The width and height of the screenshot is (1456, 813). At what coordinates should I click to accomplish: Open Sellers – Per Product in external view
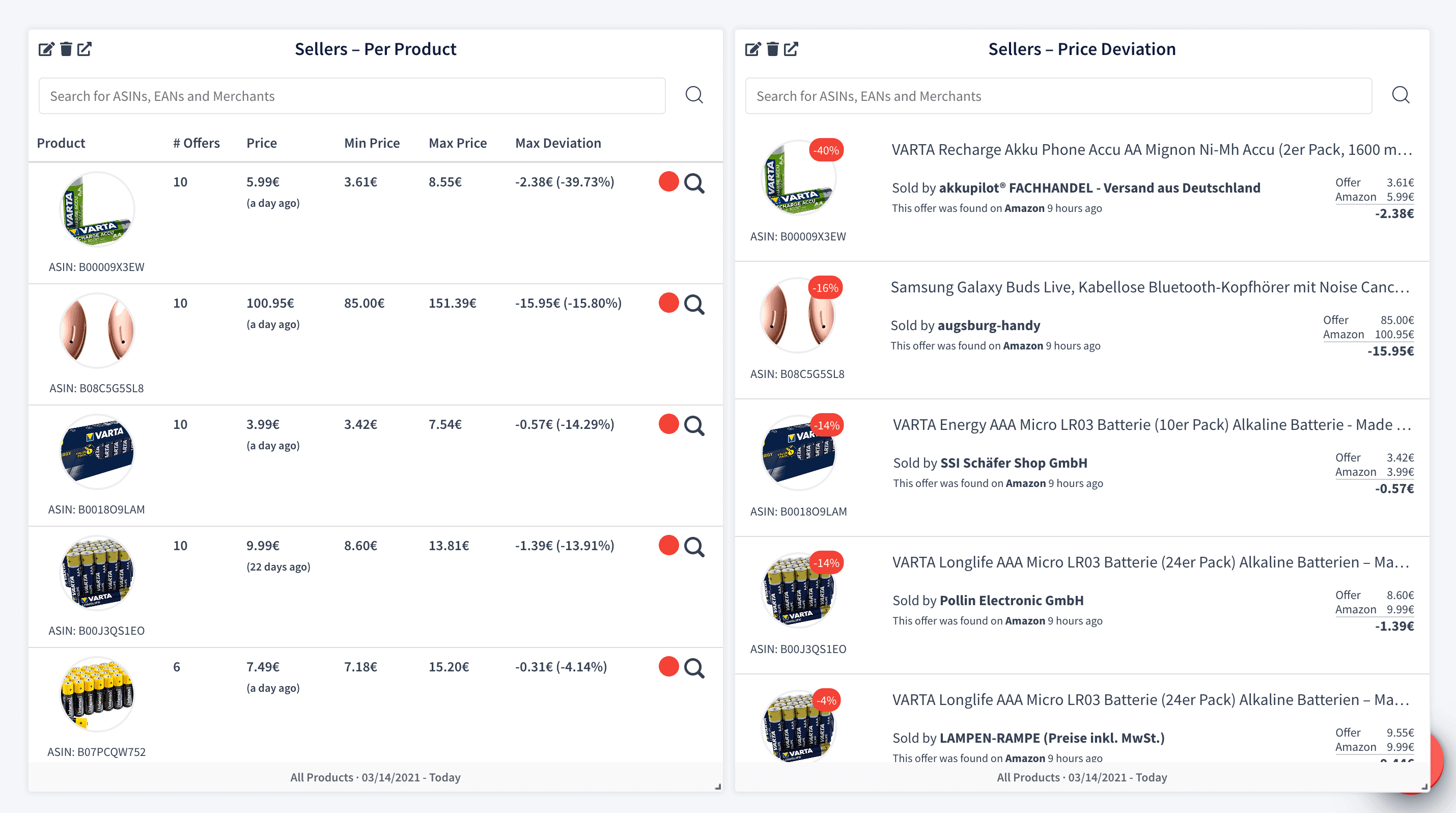(x=85, y=49)
